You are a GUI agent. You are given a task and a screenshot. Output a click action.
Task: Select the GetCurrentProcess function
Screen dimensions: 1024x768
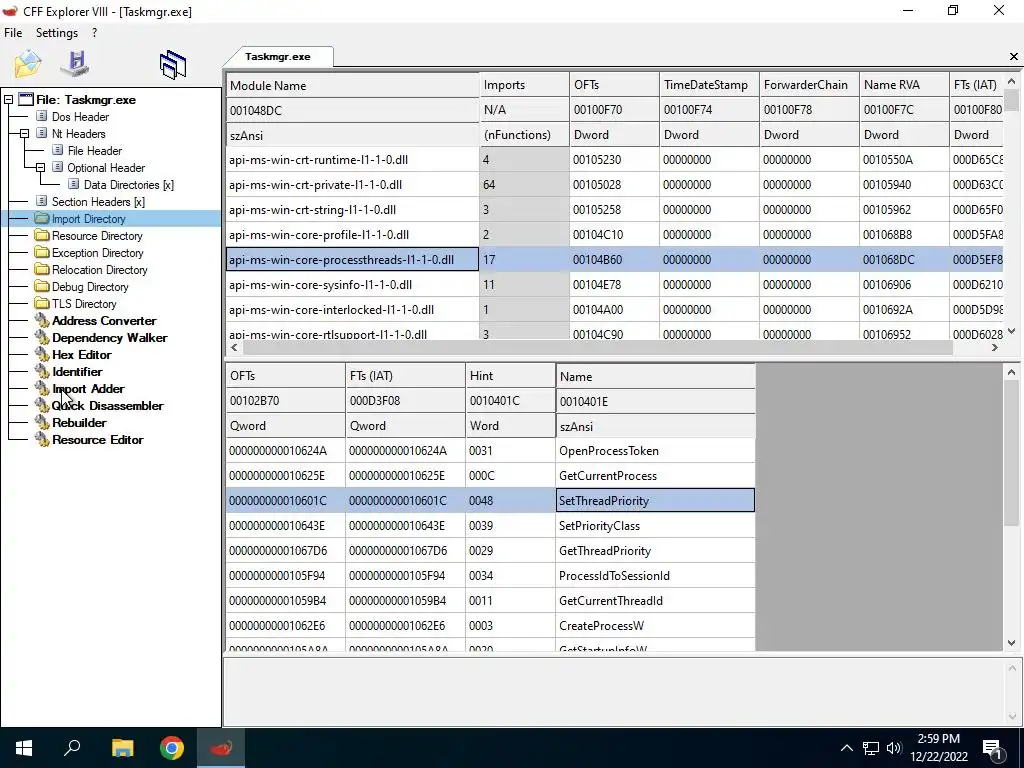click(655, 476)
